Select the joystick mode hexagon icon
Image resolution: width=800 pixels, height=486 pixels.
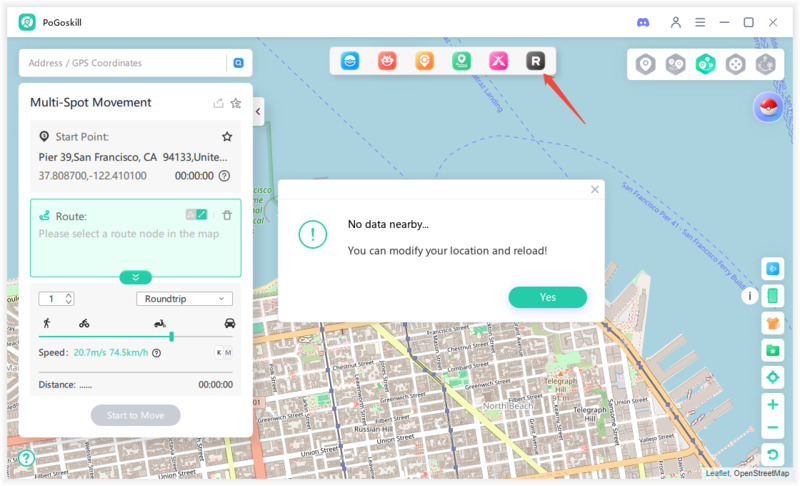[735, 65]
